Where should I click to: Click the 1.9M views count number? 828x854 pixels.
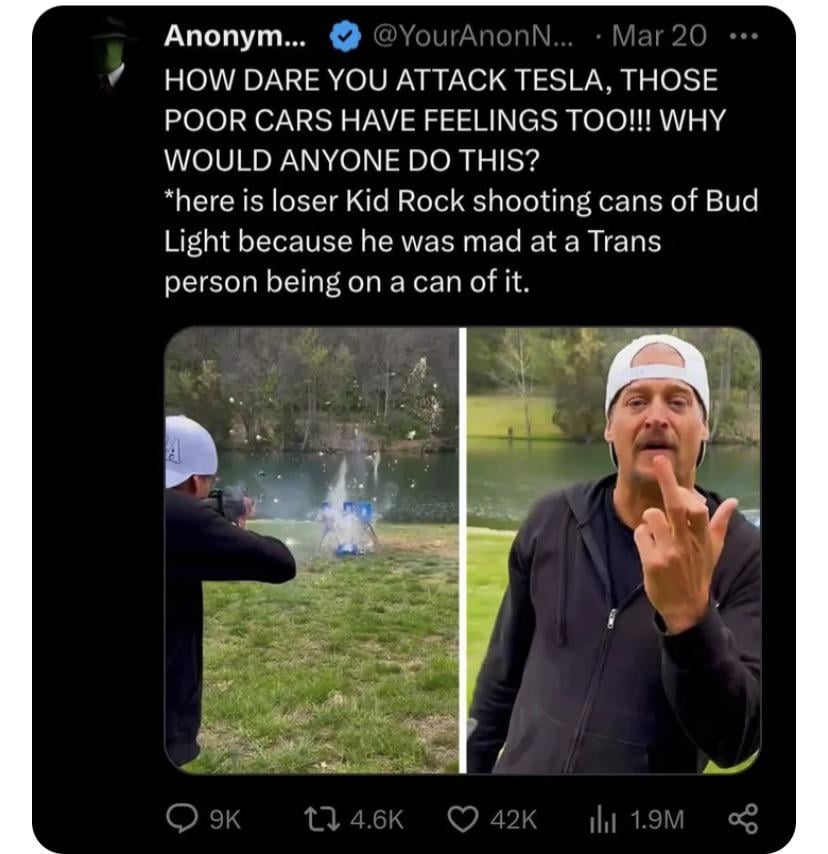point(659,819)
